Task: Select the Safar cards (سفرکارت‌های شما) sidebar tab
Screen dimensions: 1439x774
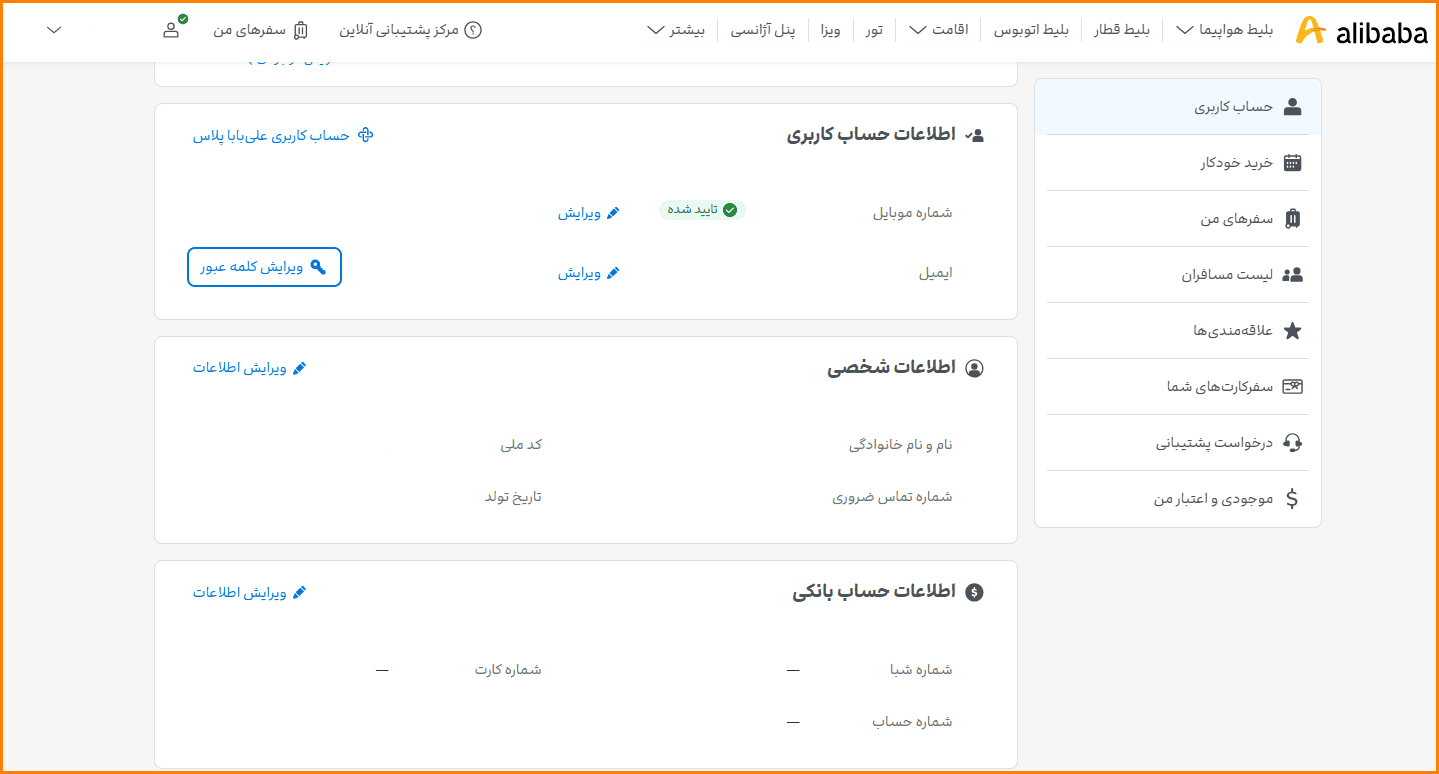Action: (1234, 387)
